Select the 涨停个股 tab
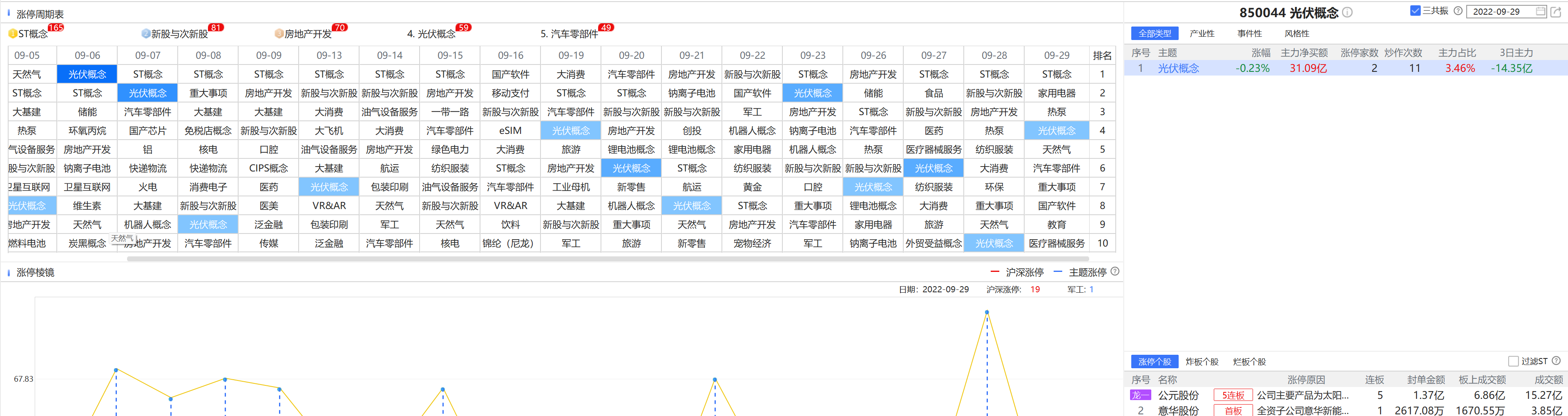The image size is (1568, 416). (1155, 361)
